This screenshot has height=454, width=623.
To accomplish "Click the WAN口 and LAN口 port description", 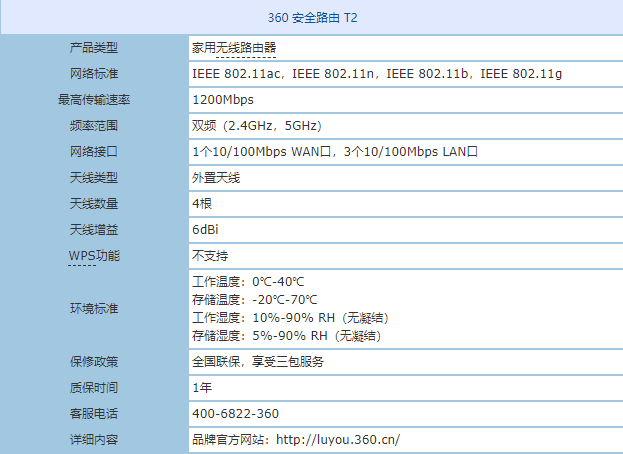I will point(335,152).
